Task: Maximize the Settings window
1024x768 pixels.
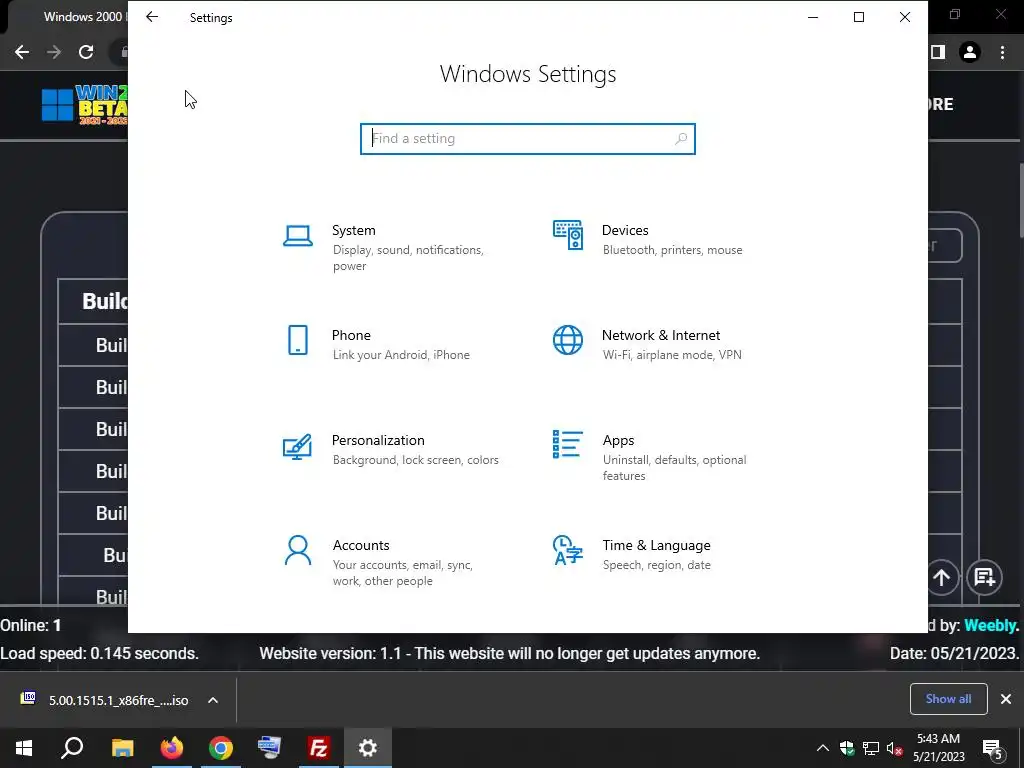Action: pos(859,17)
